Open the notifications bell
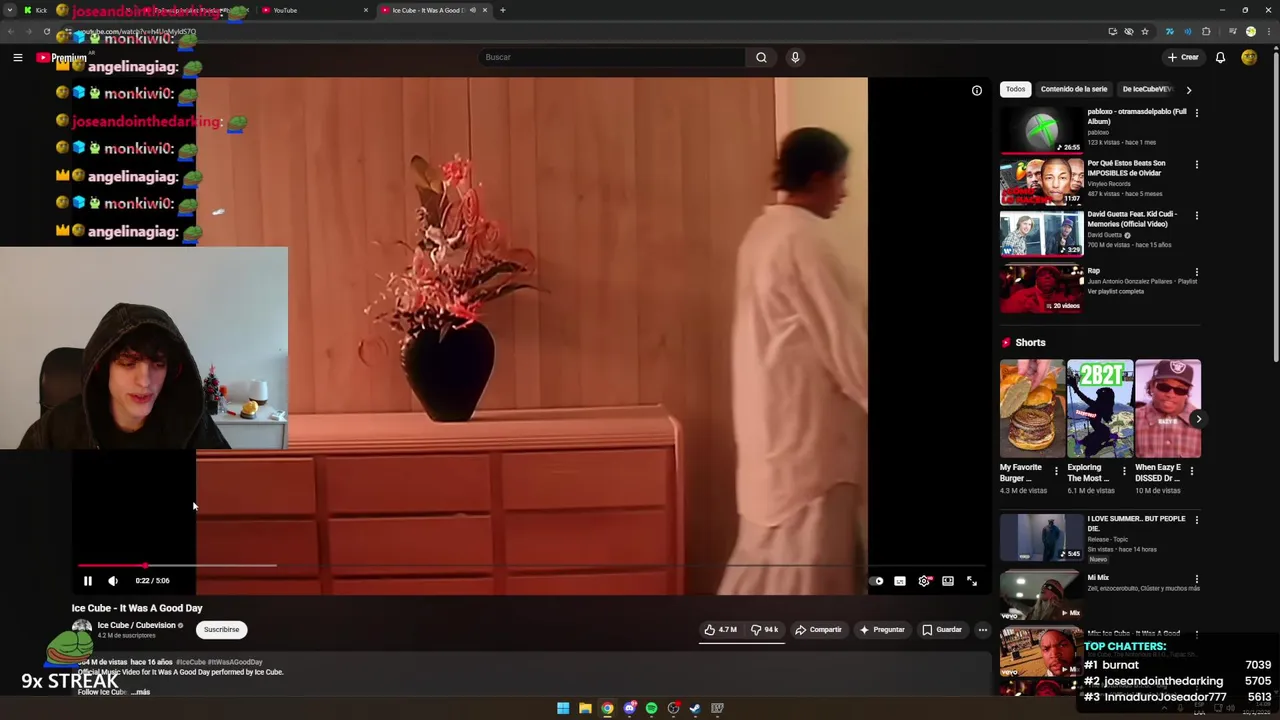 [1220, 57]
